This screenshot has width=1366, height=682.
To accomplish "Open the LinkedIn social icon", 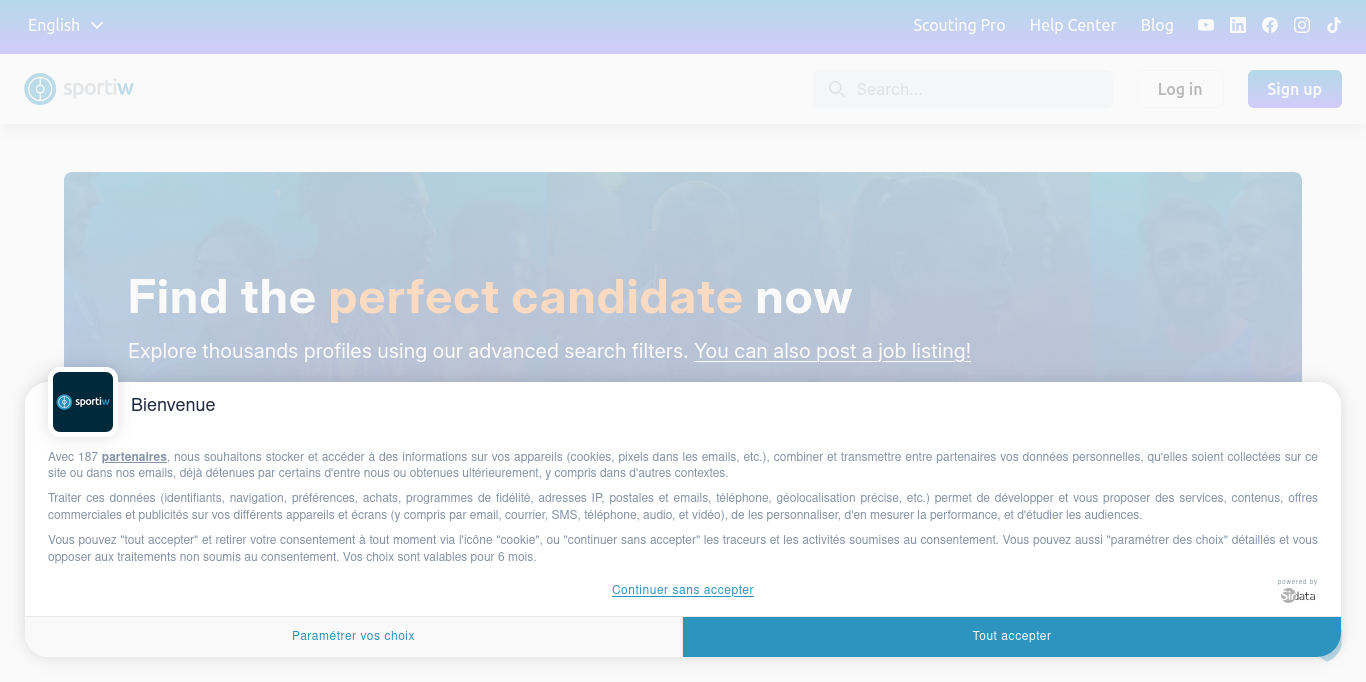I will point(1238,25).
